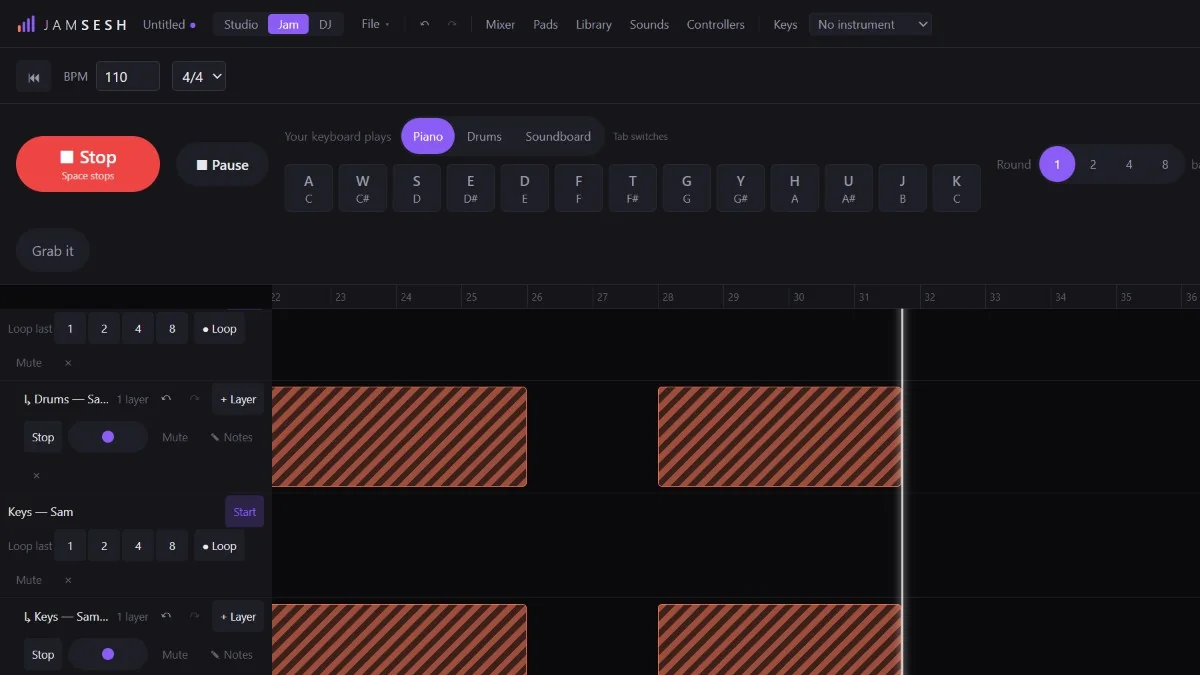The width and height of the screenshot is (1200, 675).
Task: Open the Mixer panel
Action: point(500,24)
